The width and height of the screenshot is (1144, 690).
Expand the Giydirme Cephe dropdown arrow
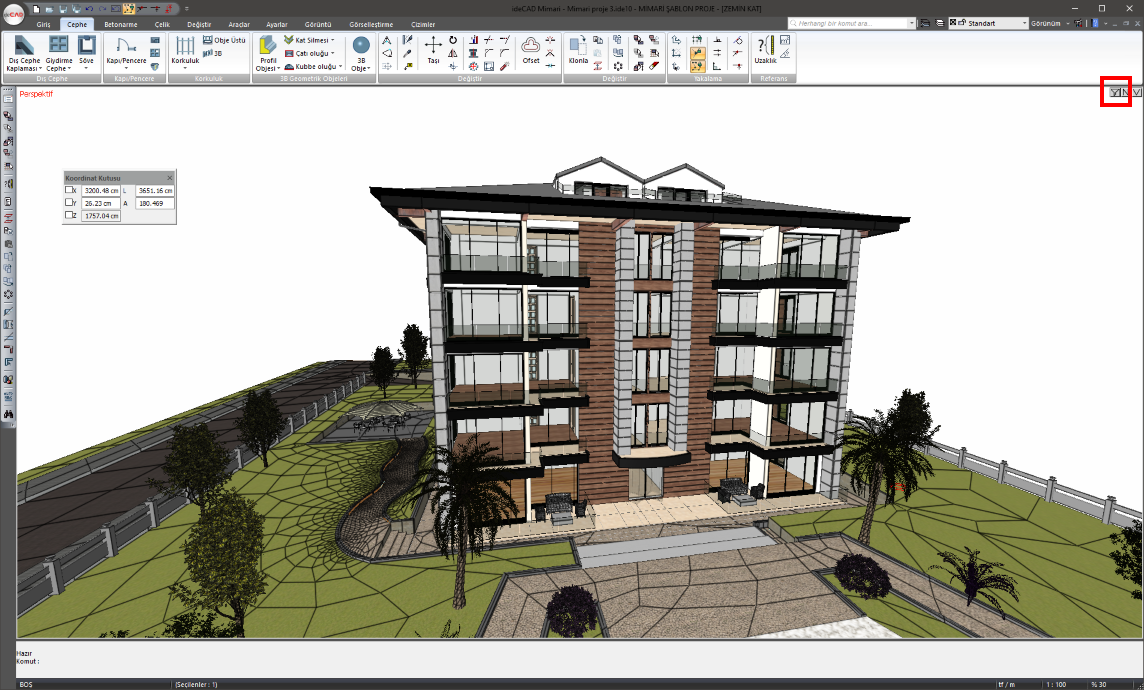pos(69,69)
